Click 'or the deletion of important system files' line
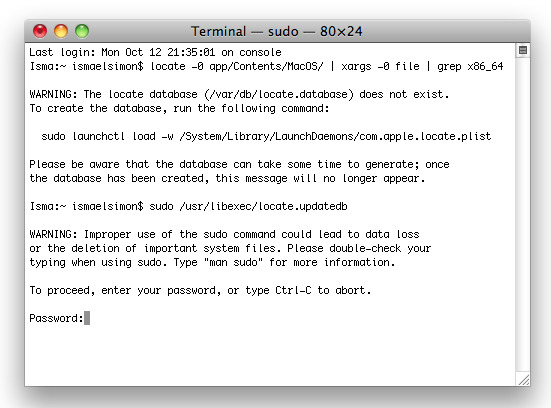This screenshot has height=408, width=551. coord(230,248)
